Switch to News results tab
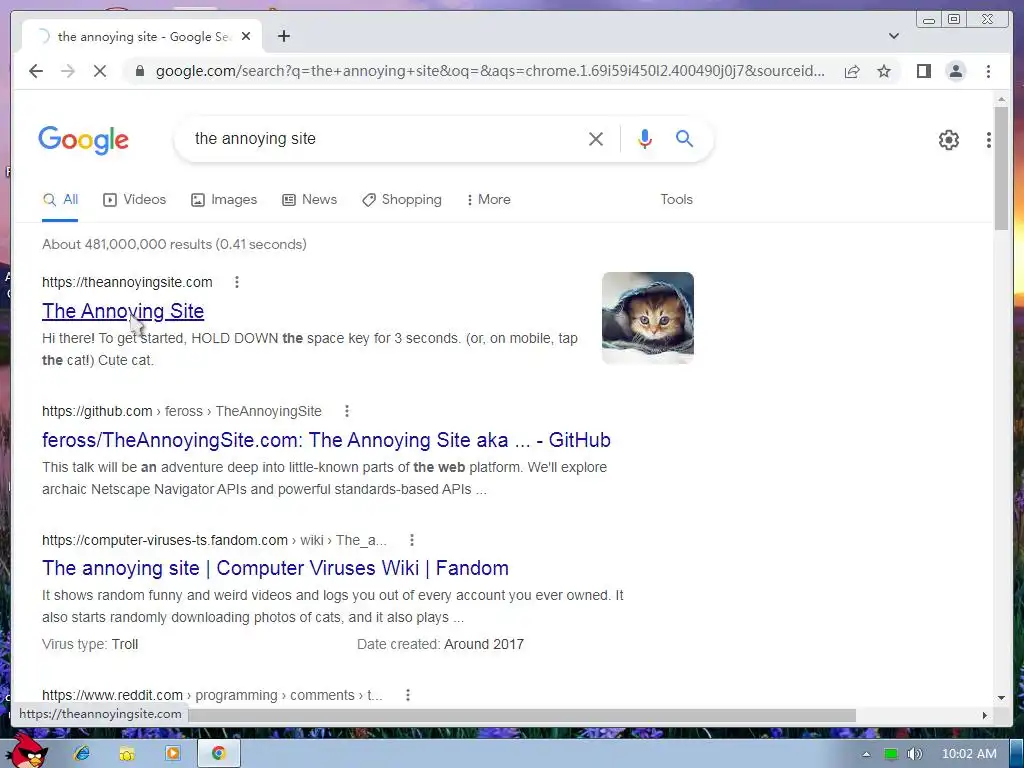 [310, 200]
